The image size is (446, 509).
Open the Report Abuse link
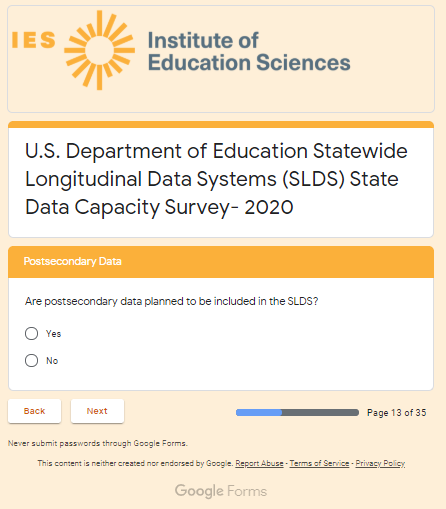coord(259,463)
